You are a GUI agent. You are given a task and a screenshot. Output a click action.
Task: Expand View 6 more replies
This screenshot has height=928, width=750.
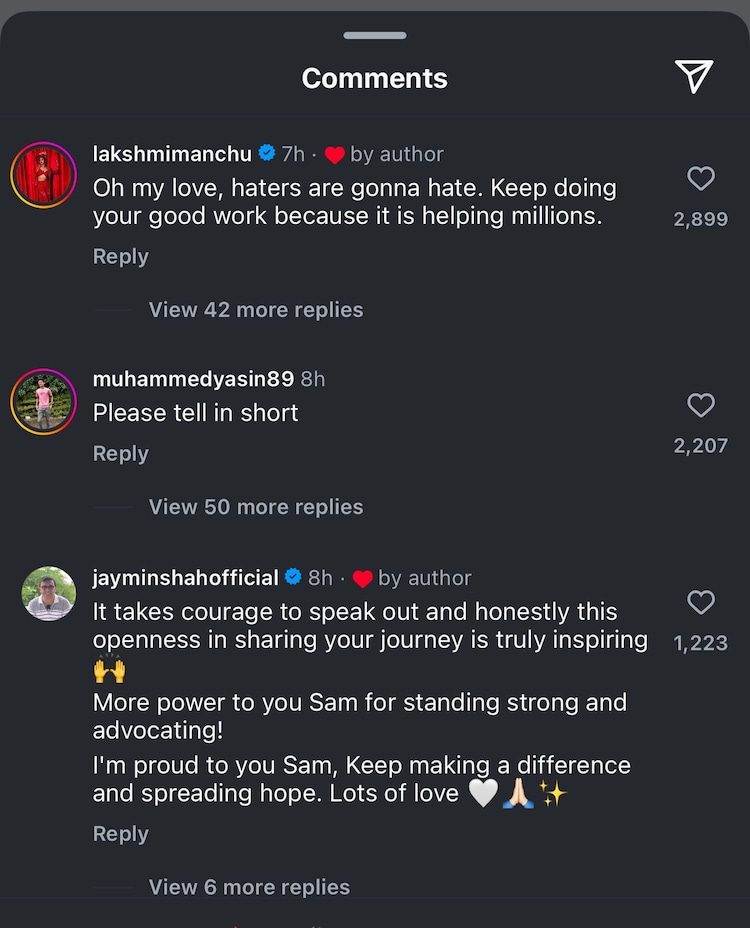pos(249,887)
